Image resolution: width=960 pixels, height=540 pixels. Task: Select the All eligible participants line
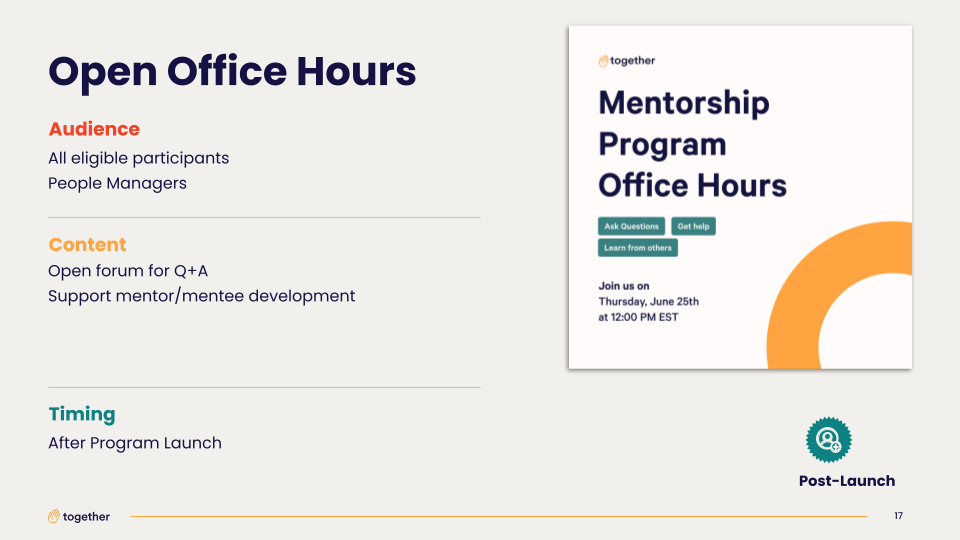(139, 159)
